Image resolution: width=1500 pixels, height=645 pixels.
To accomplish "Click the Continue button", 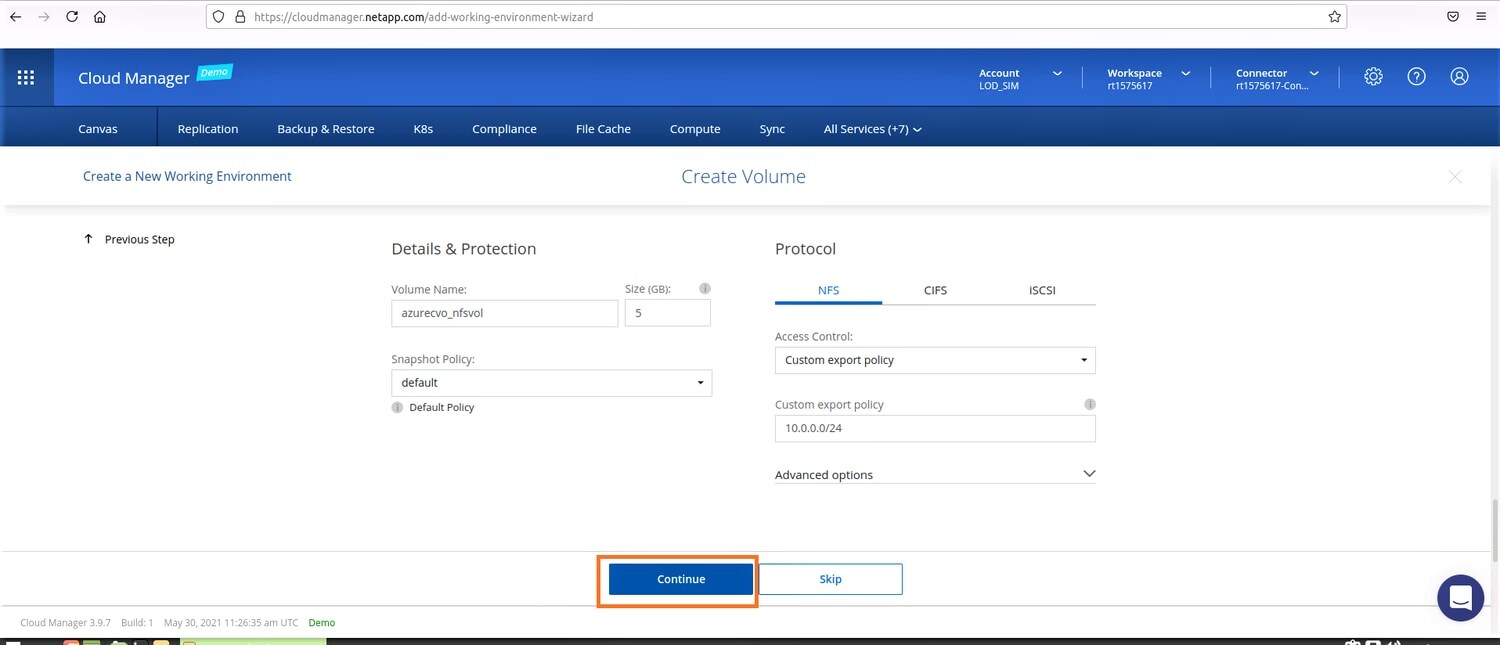I will point(681,579).
